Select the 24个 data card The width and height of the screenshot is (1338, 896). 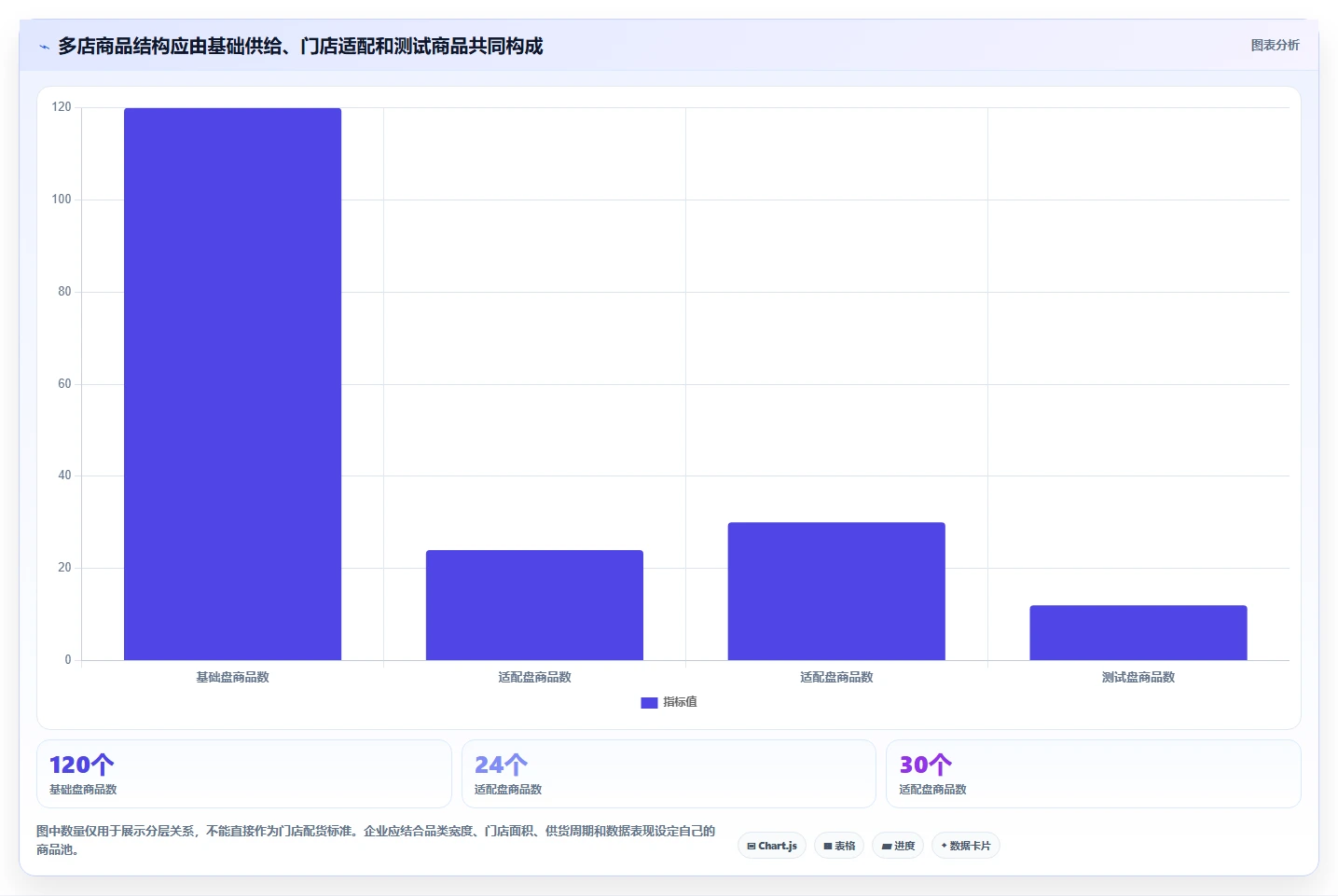(x=669, y=774)
